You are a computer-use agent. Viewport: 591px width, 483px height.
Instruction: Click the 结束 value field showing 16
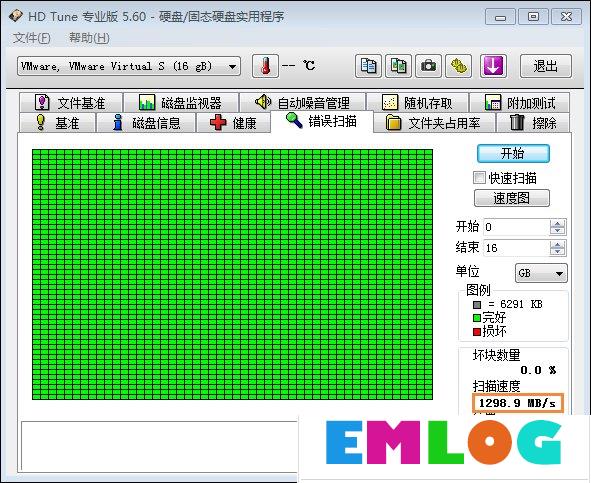tap(516, 248)
